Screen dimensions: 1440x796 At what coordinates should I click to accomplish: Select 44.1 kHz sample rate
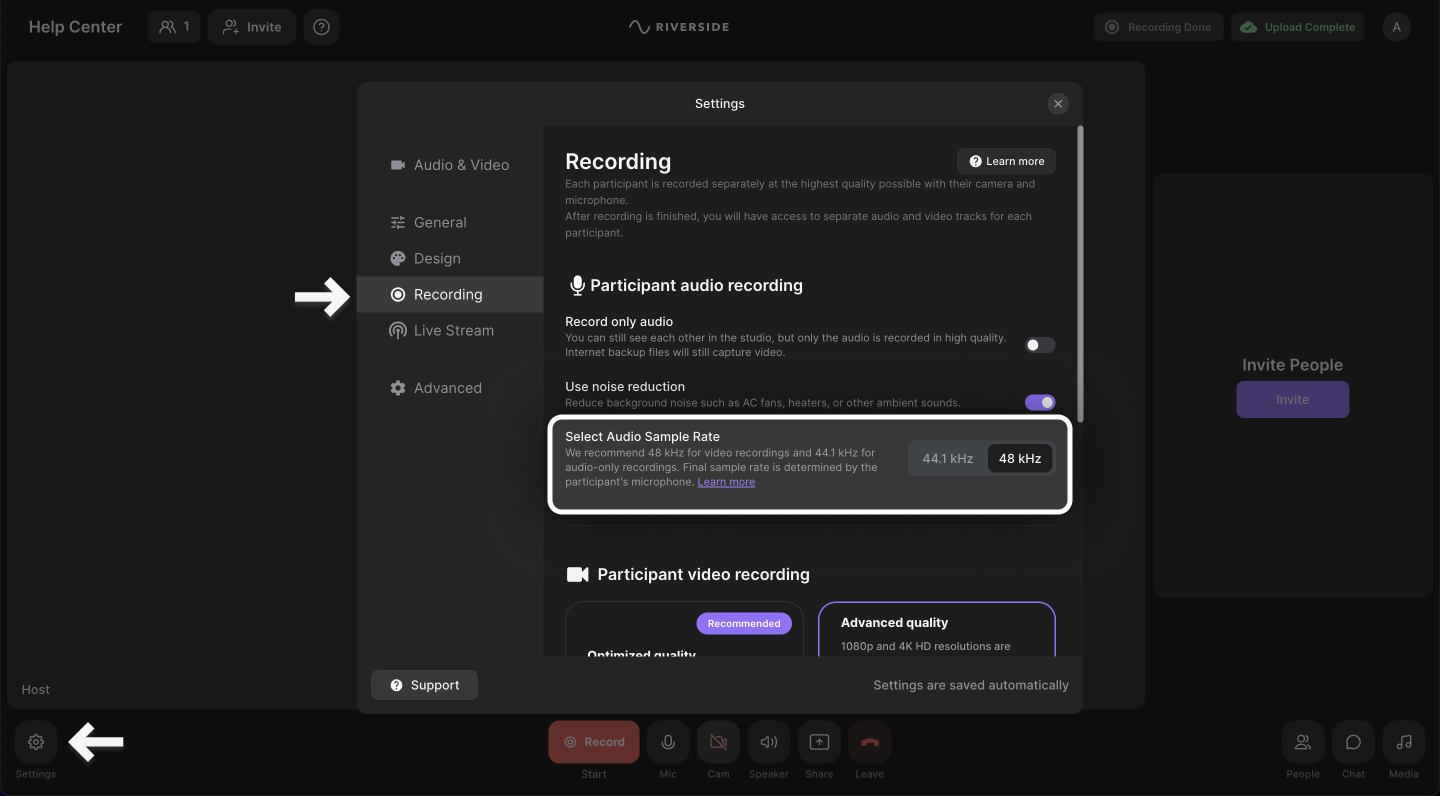click(x=947, y=459)
